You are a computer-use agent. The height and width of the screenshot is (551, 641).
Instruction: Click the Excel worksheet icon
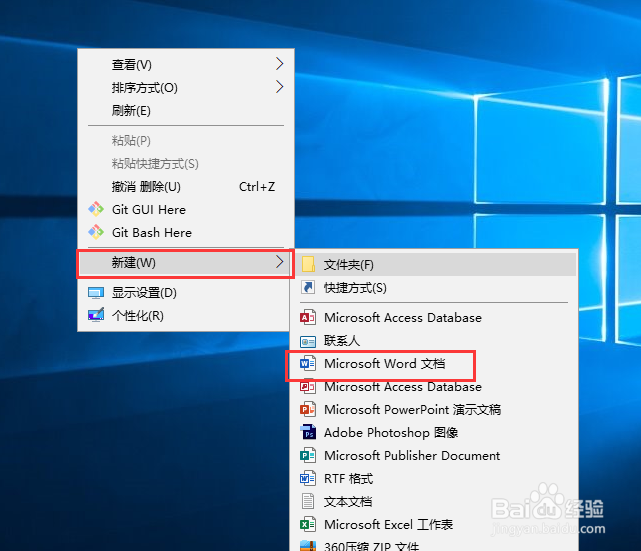[x=308, y=524]
